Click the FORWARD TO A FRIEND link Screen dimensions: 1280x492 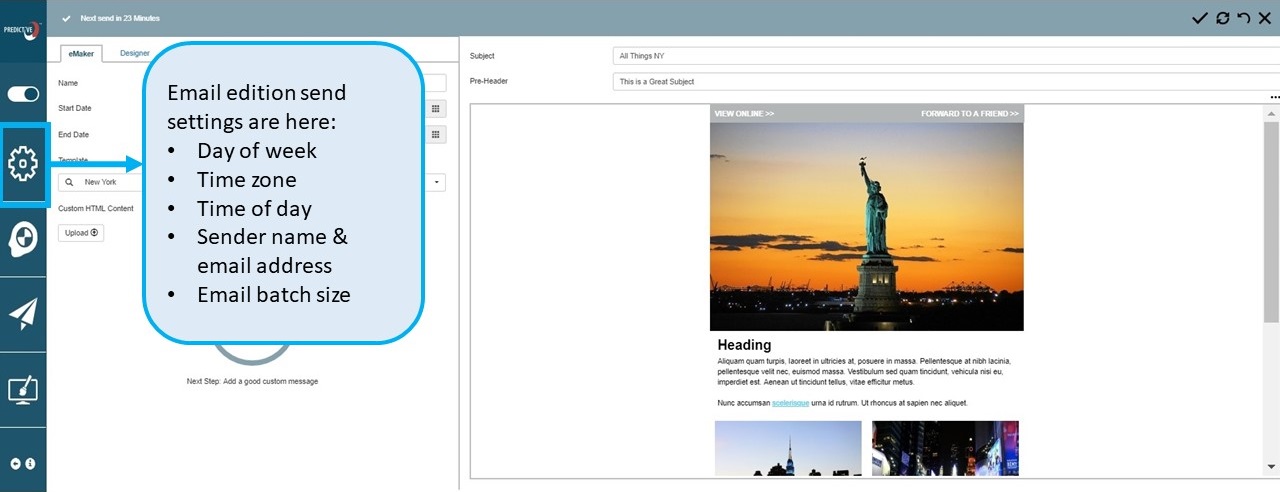coord(969,114)
